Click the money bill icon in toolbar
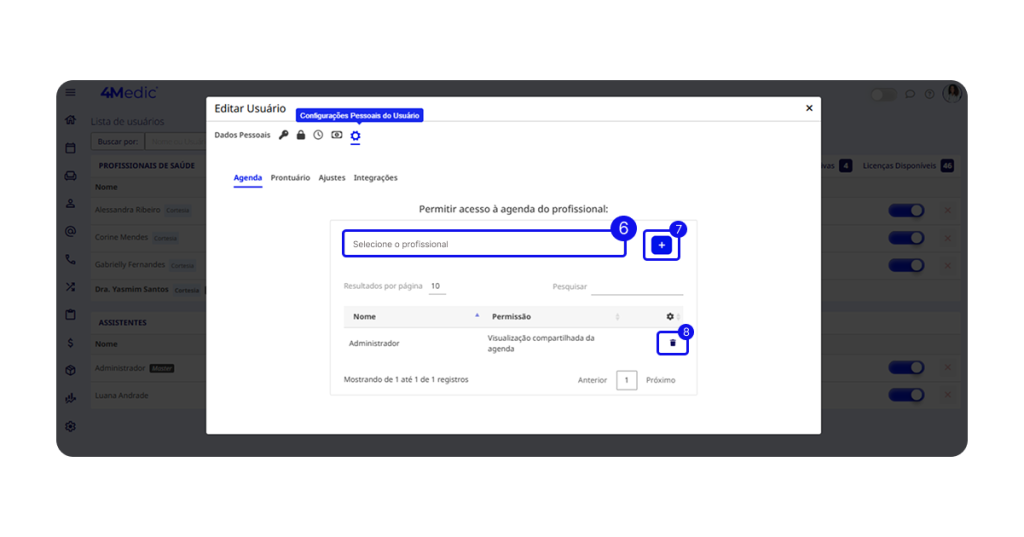The width and height of the screenshot is (1024, 537). tap(337, 135)
